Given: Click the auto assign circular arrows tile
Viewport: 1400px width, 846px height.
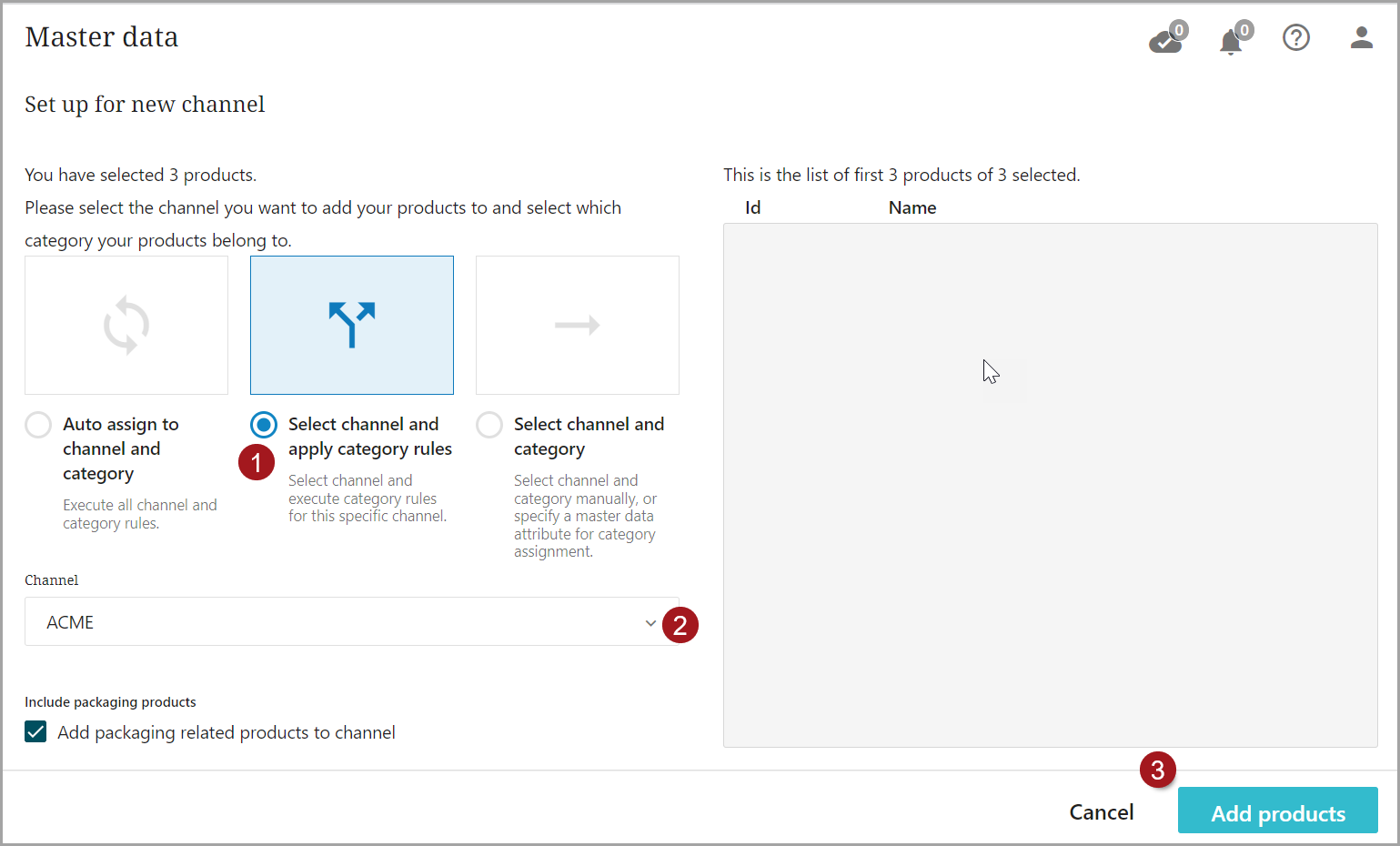Looking at the screenshot, I should pyautogui.click(x=126, y=325).
